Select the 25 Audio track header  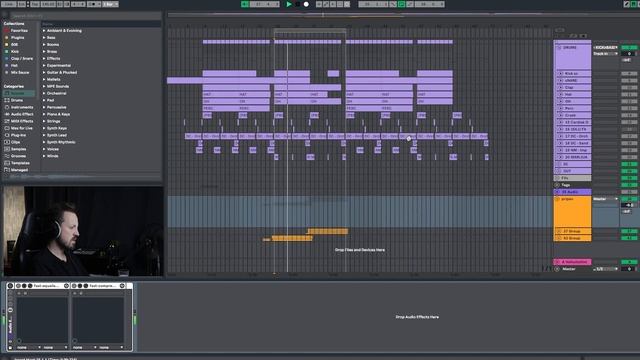[x=572, y=191]
